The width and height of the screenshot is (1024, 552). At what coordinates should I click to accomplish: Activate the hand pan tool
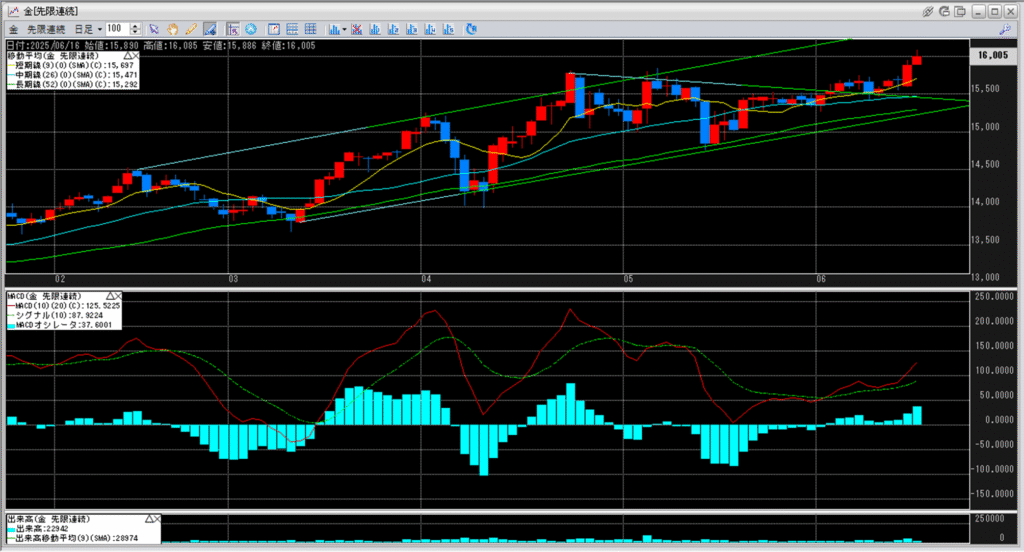click(172, 29)
